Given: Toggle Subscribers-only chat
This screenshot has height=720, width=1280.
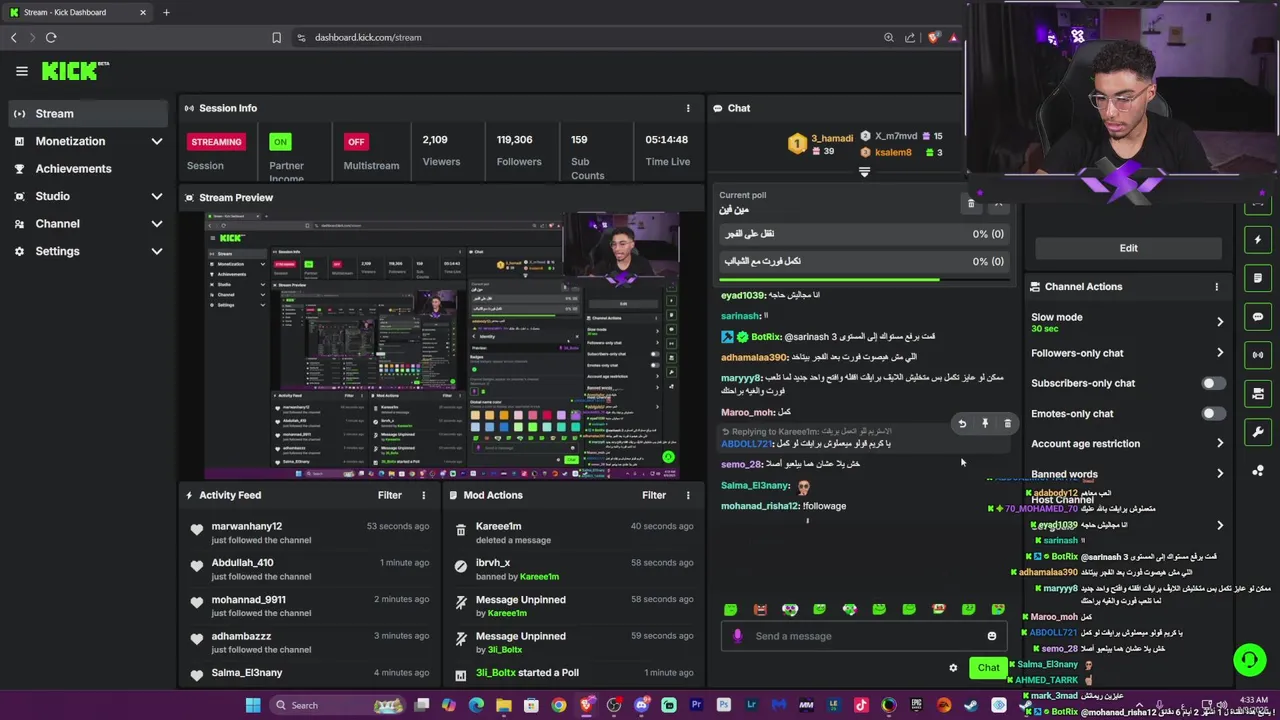Looking at the screenshot, I should coord(1213,383).
